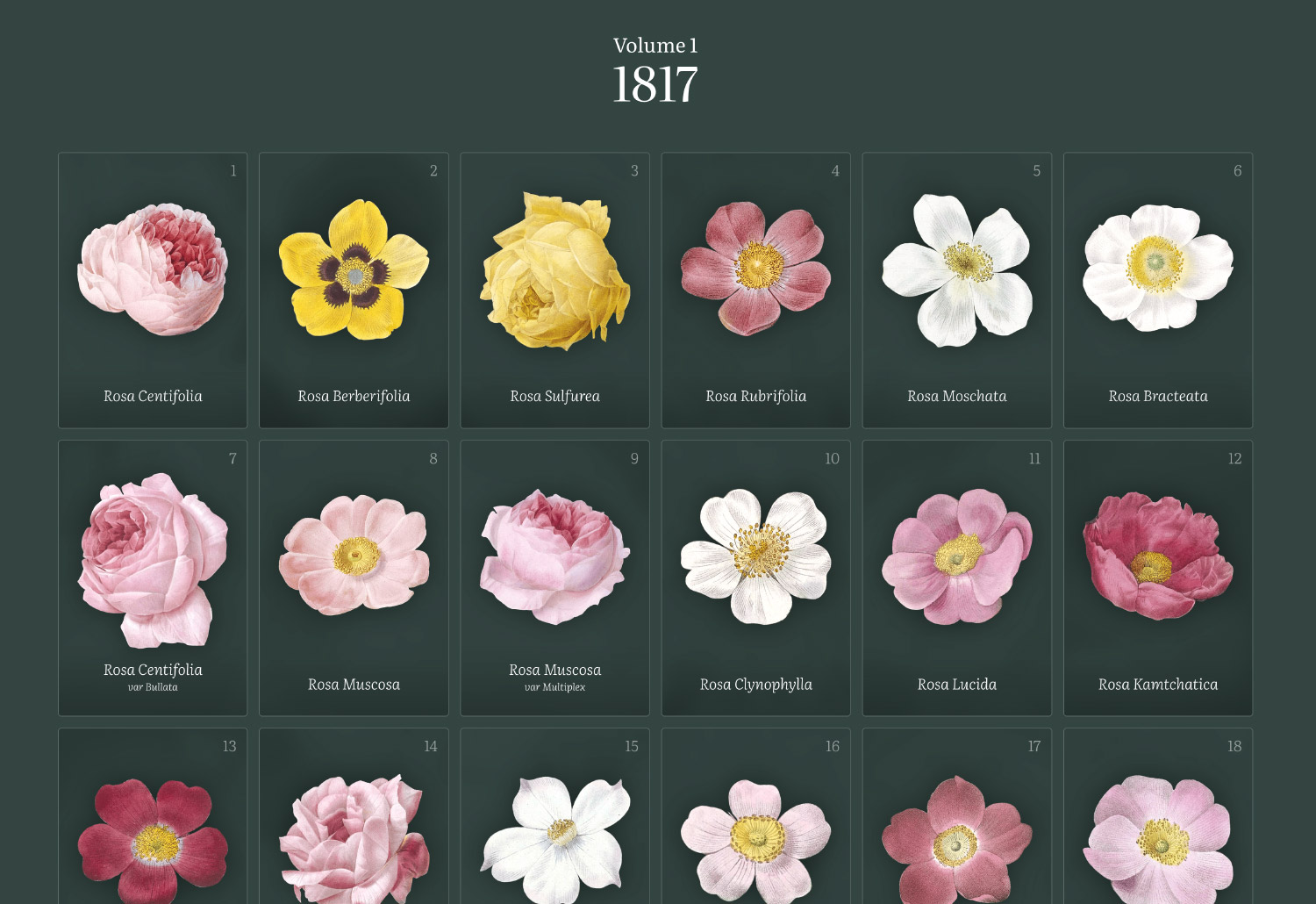Open Rosa Muscosa var Multiplex card

coord(554,578)
